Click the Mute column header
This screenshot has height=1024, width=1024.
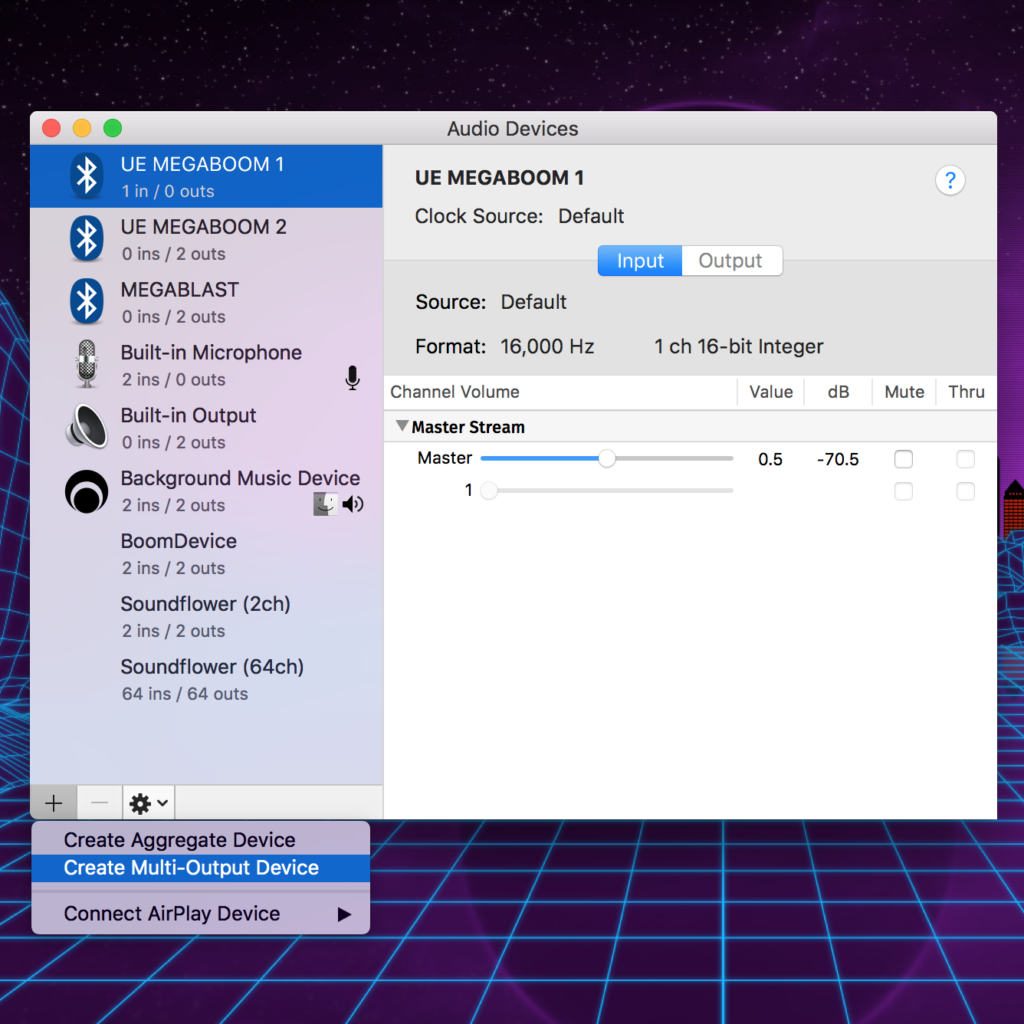coord(904,392)
